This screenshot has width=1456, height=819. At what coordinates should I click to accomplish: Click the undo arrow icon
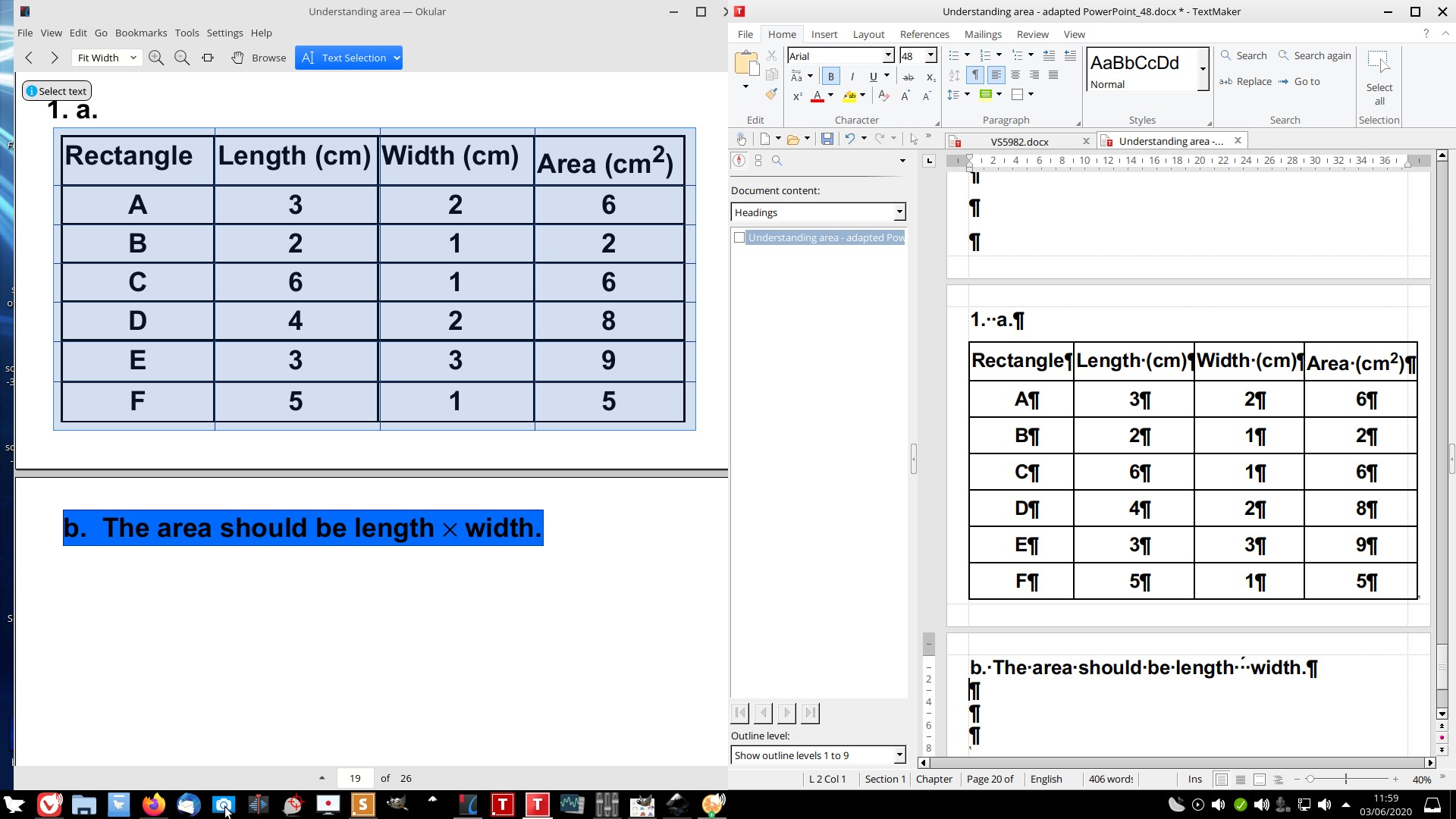pyautogui.click(x=850, y=139)
